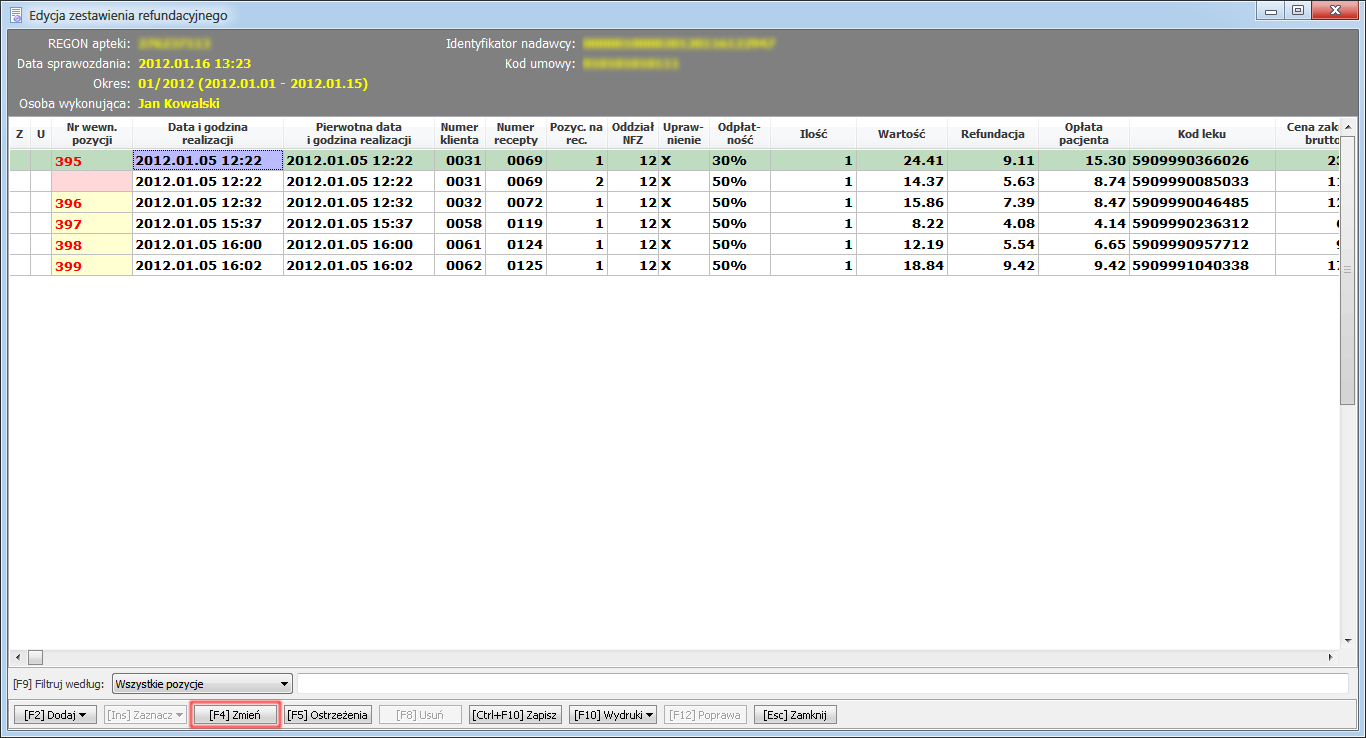Open the F2 Dodaj dropdown button

55,715
